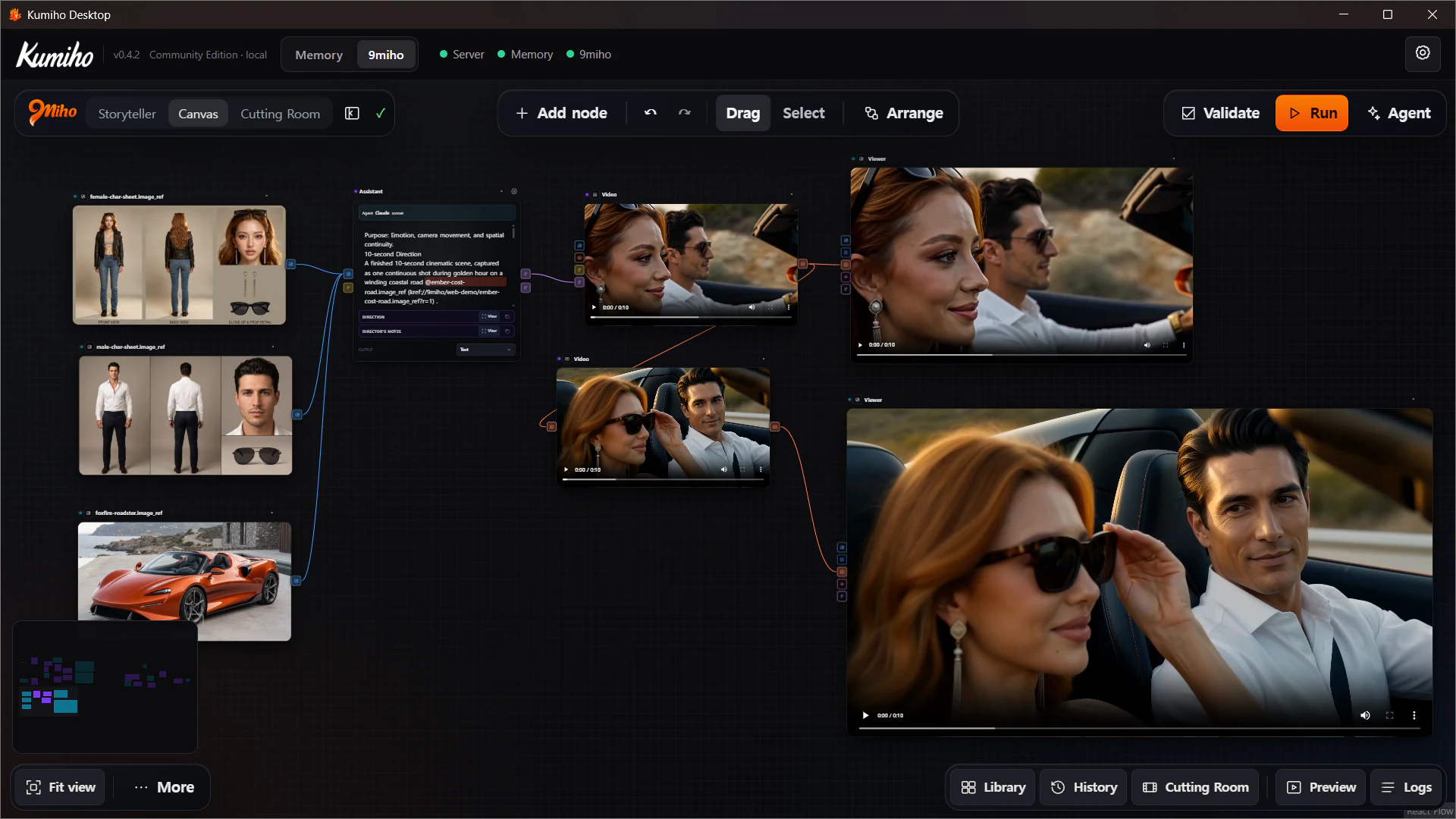This screenshot has width=1456, height=819.
Task: Copy the DIRECTION field in Assistant node
Action: pyautogui.click(x=507, y=316)
